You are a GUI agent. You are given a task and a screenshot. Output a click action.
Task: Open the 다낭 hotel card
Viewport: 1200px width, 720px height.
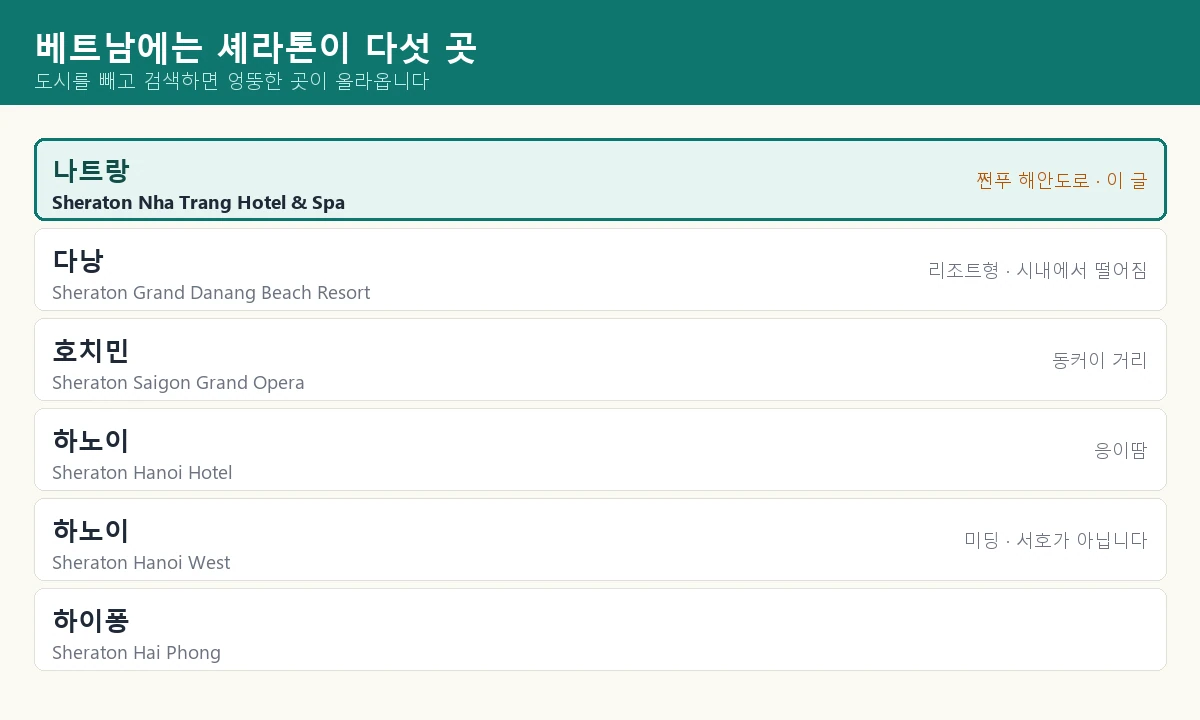tap(600, 270)
